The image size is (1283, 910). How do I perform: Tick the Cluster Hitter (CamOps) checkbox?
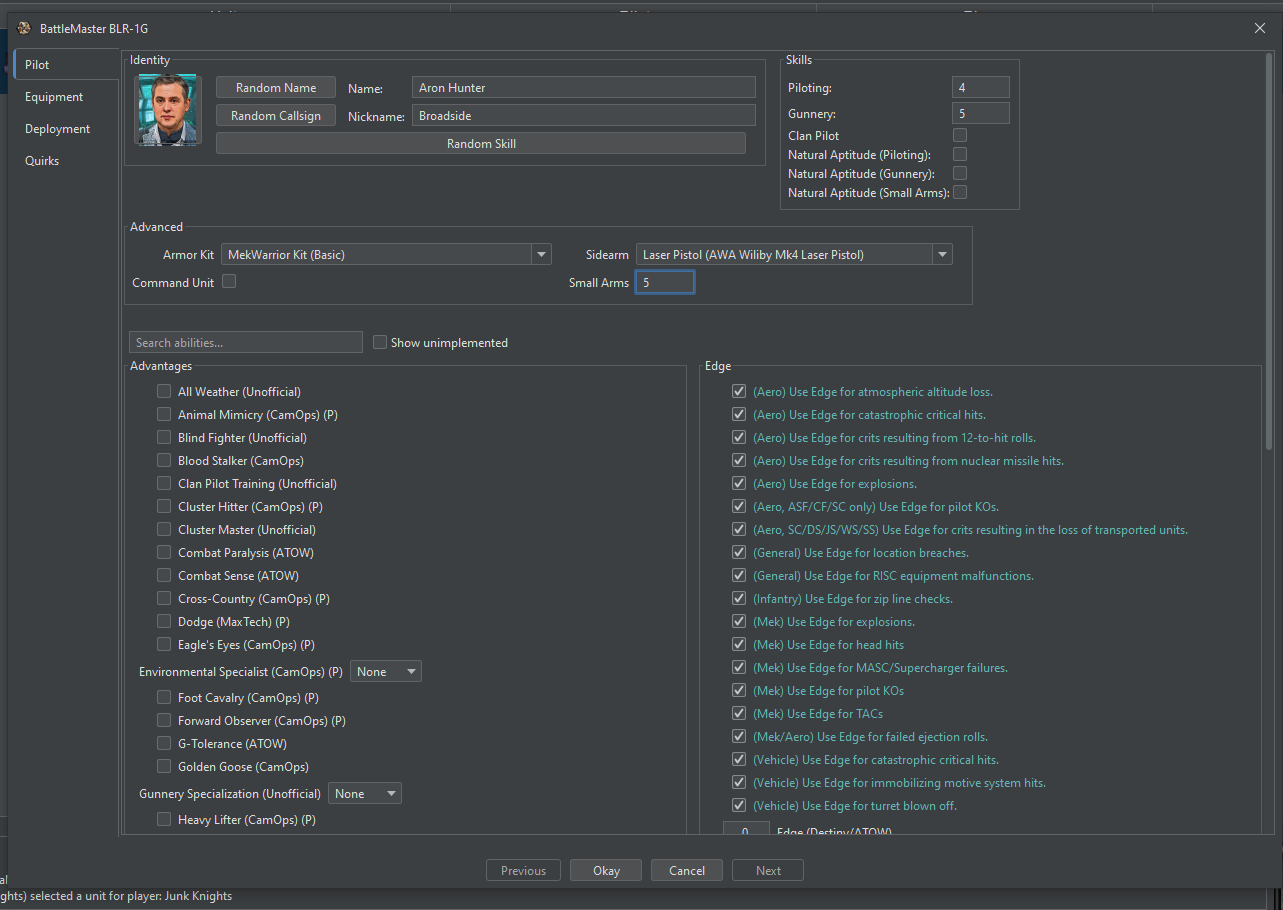pyautogui.click(x=164, y=507)
